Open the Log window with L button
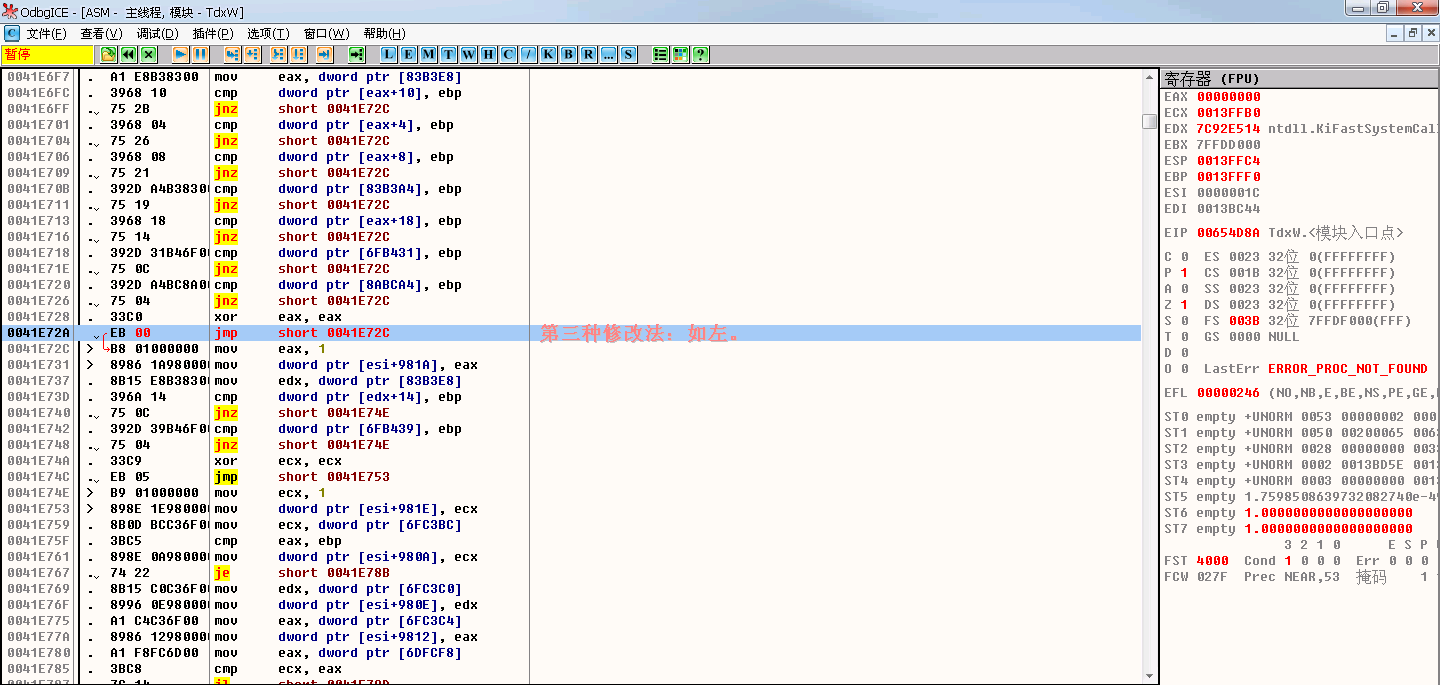The height and width of the screenshot is (685, 1440). tap(389, 54)
